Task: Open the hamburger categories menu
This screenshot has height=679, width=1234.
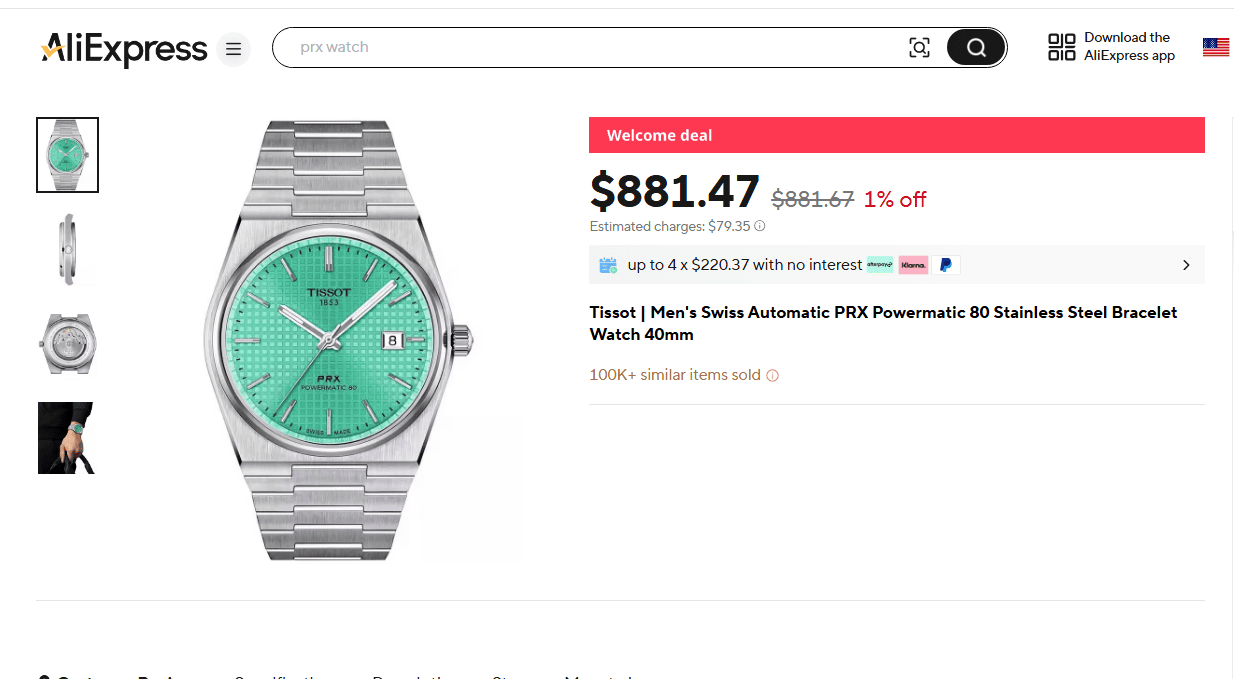Action: point(233,49)
